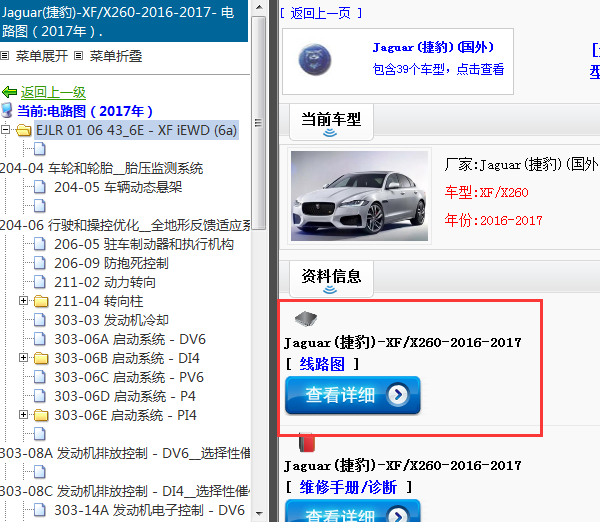The image size is (600, 522).
Task: Open Jaguar (捷豹) (国外) brand link
Action: tap(433, 47)
